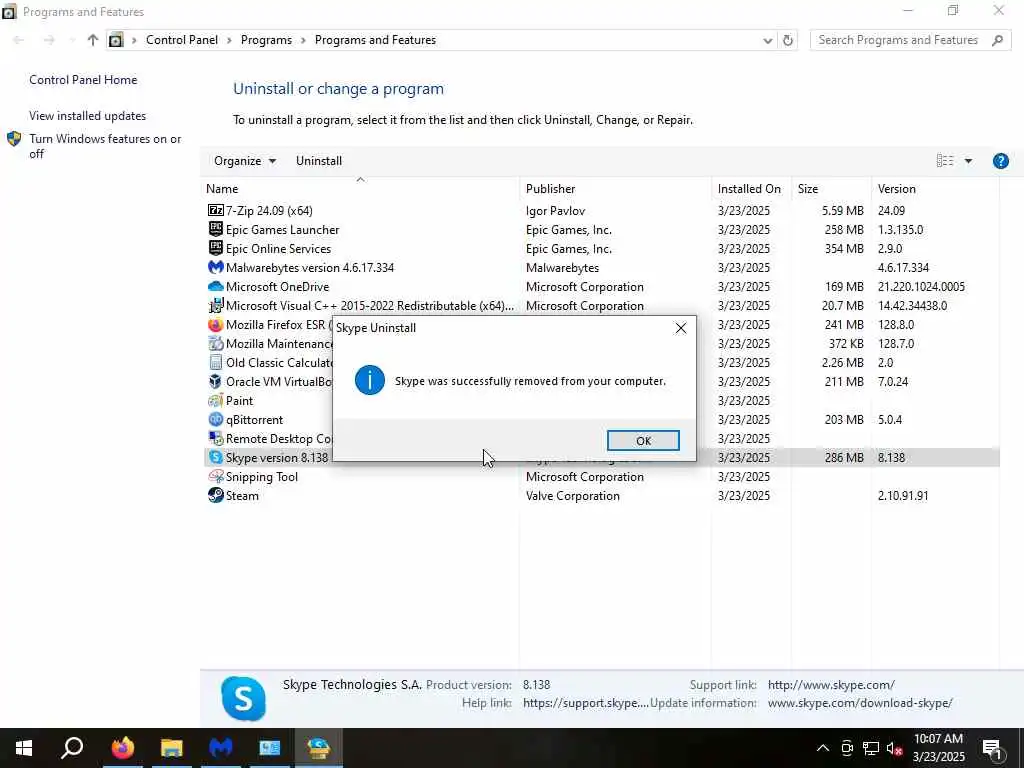Image resolution: width=1024 pixels, height=768 pixels.
Task: Click the blue info icon in dialog
Action: tap(370, 380)
